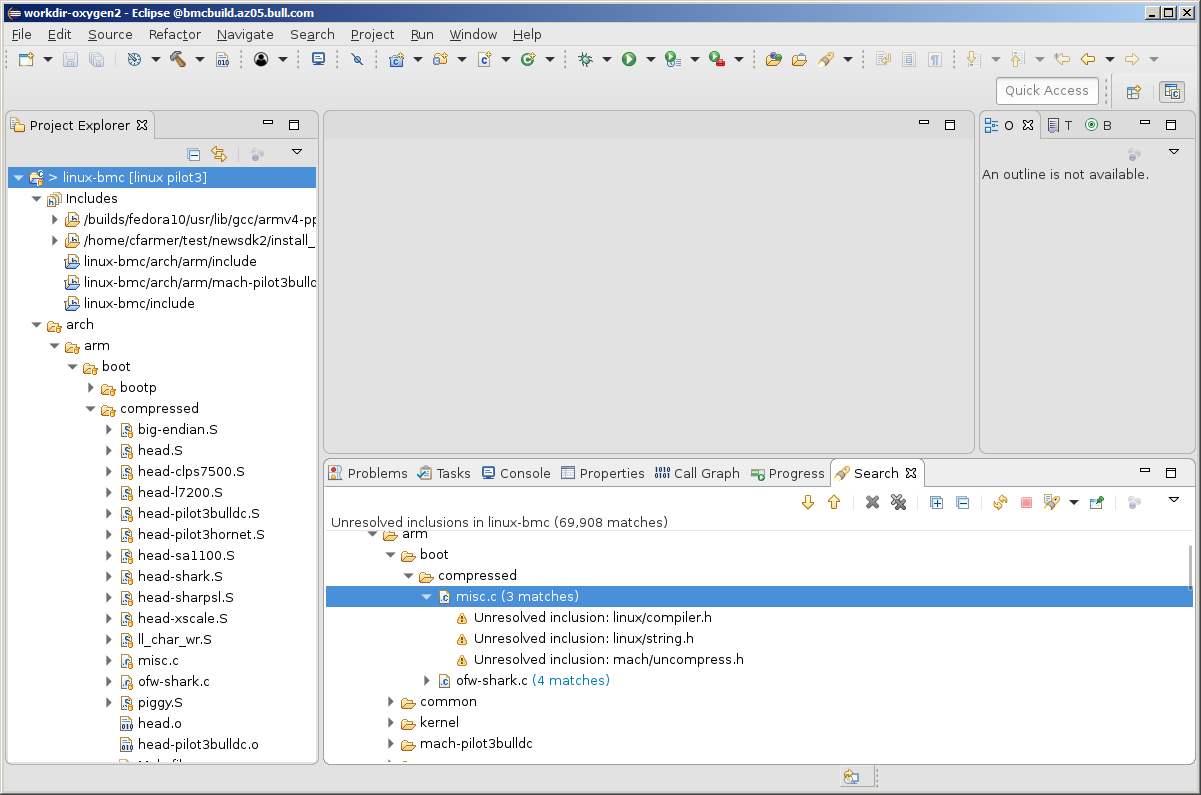Screen dimensions: 1201x795
Task: Click the Open Perspective icon
Action: click(x=1133, y=92)
